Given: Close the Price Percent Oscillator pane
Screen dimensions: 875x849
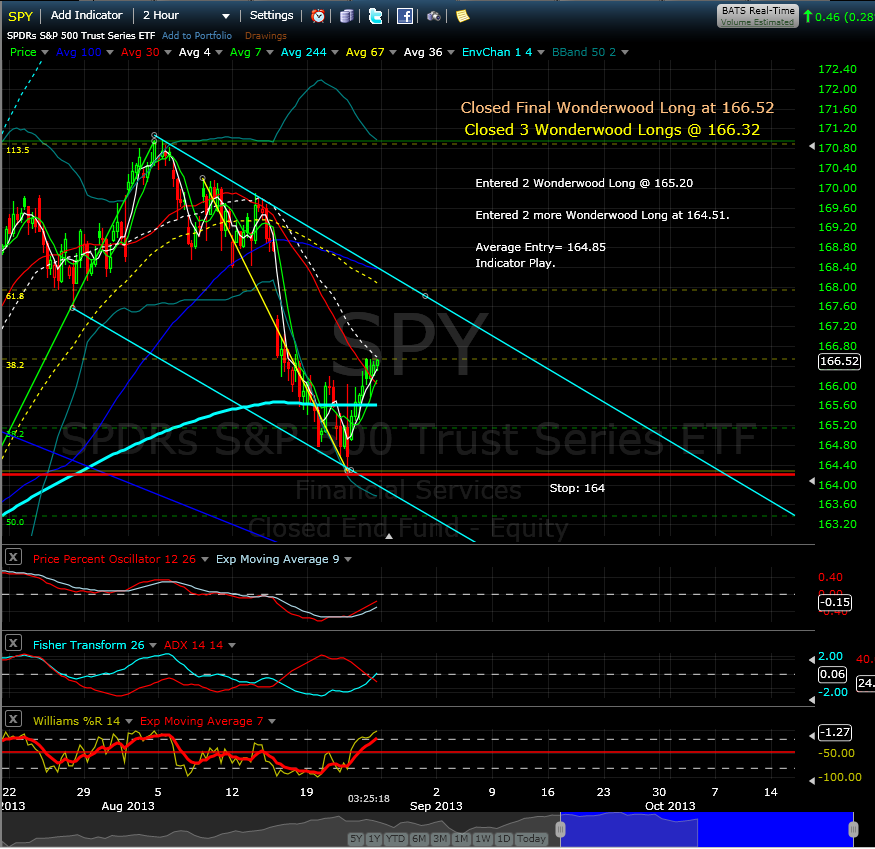Looking at the screenshot, I should pyautogui.click(x=13, y=557).
